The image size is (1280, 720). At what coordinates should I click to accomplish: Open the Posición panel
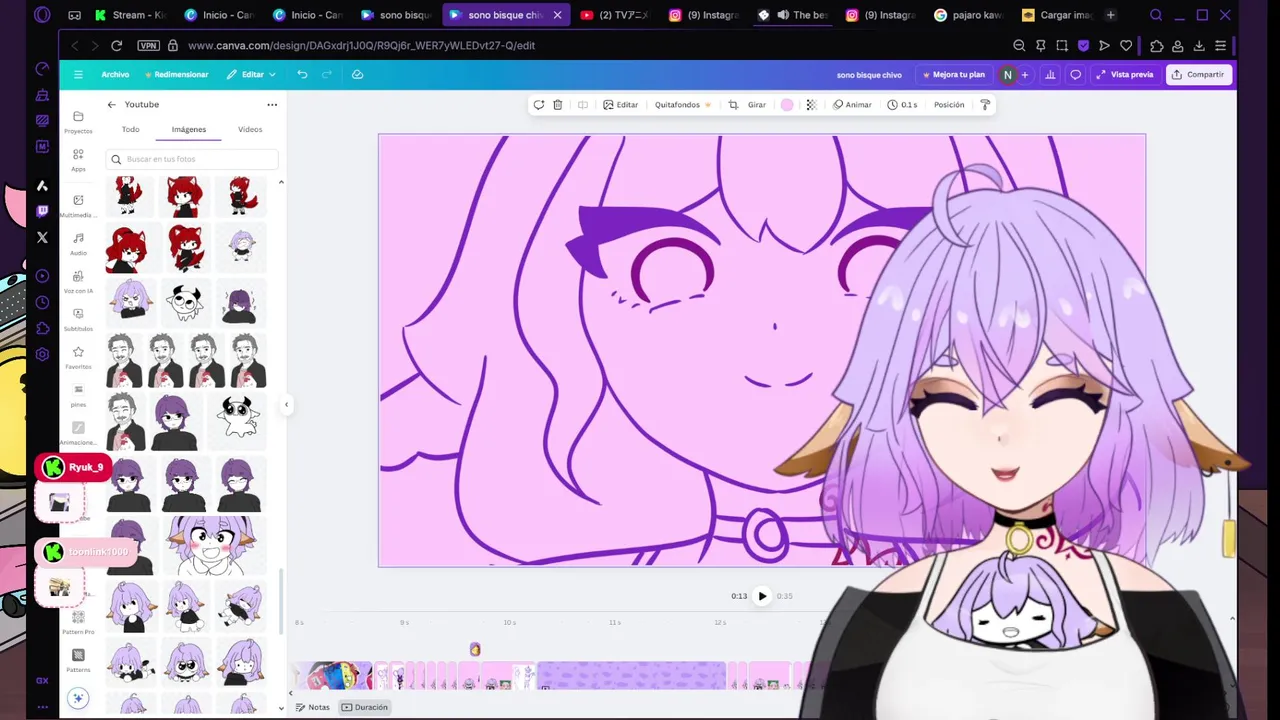coord(949,104)
